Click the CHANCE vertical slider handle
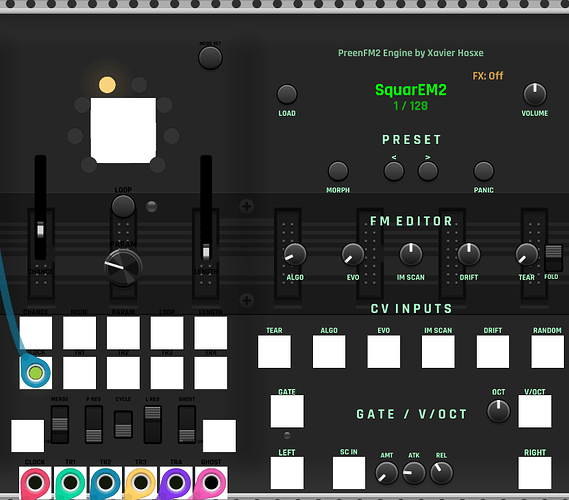This screenshot has width=569, height=500. point(40,230)
